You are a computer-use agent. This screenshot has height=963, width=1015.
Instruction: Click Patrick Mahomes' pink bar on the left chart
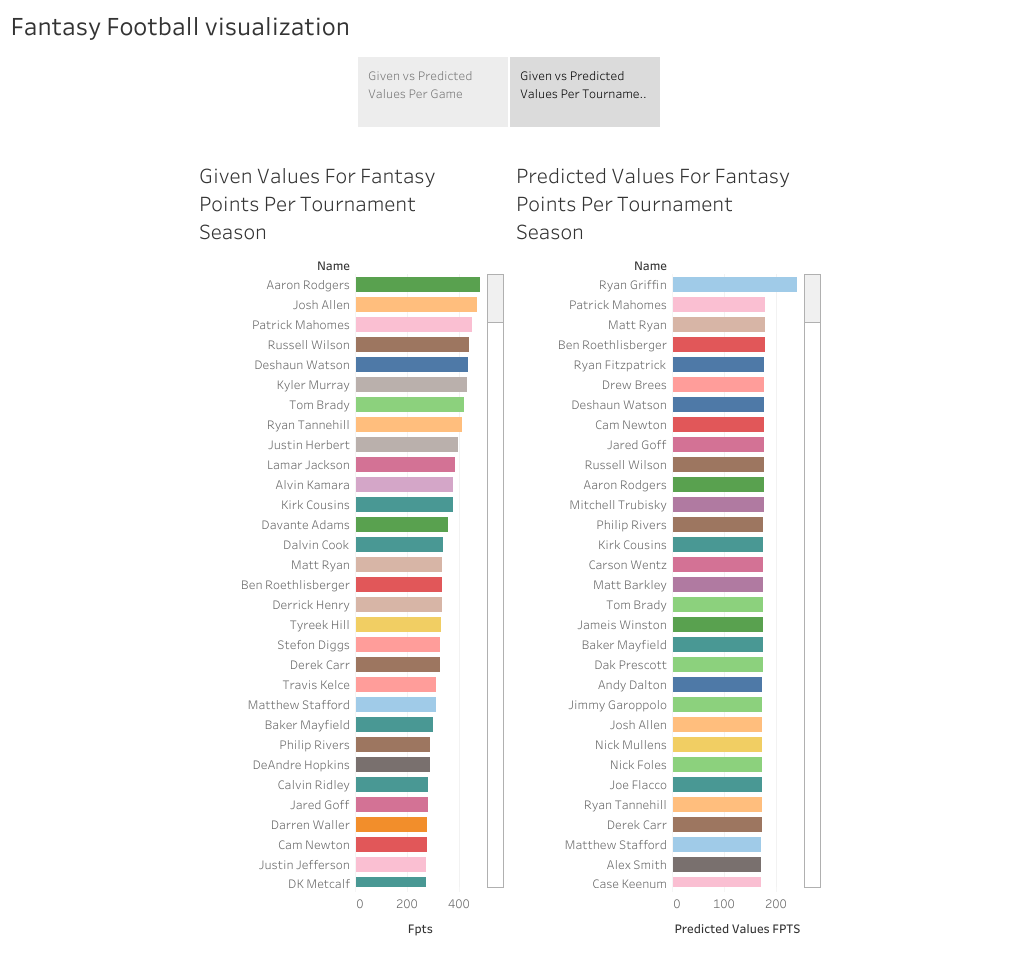[x=415, y=324]
